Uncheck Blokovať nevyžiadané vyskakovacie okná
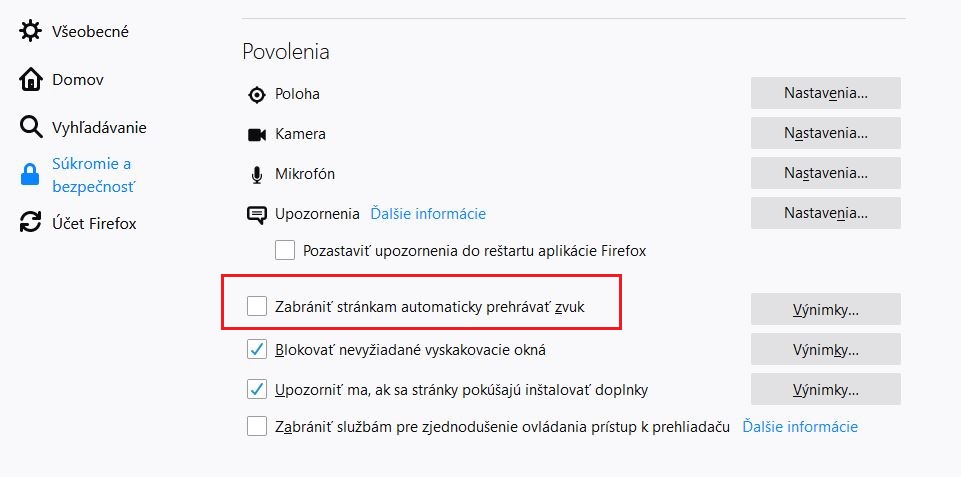The image size is (961, 477). (x=257, y=350)
